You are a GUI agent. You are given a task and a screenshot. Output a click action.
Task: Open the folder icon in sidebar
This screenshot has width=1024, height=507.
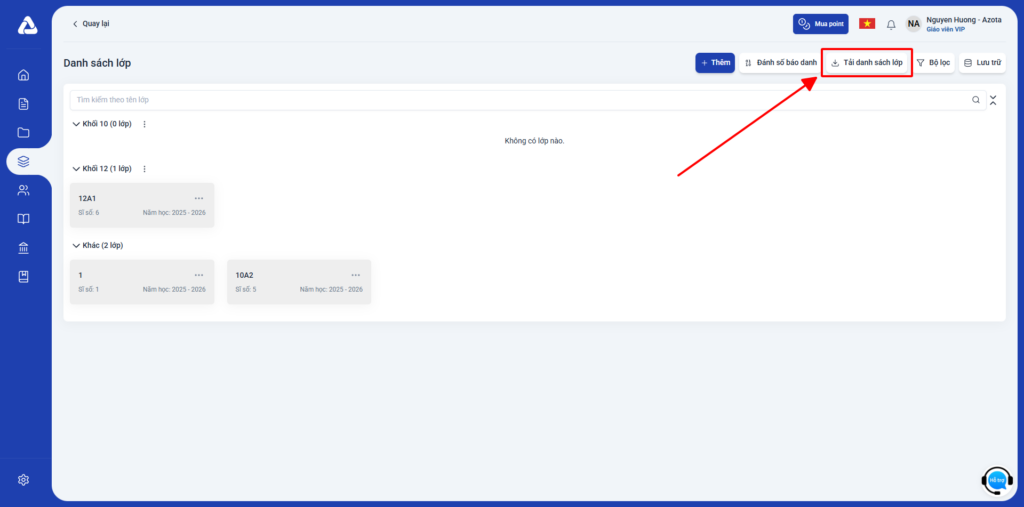(24, 132)
